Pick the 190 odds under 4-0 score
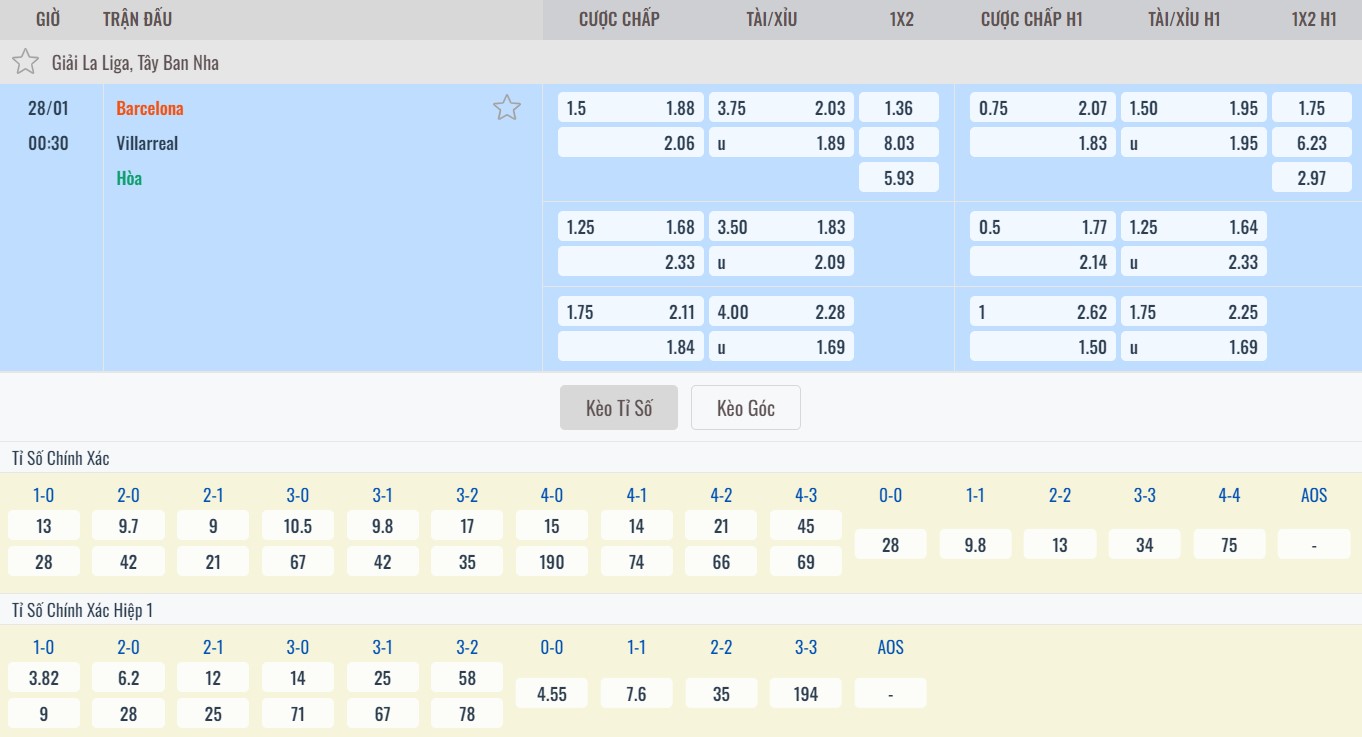Screen dimensions: 1362x737 pyautogui.click(x=552, y=562)
